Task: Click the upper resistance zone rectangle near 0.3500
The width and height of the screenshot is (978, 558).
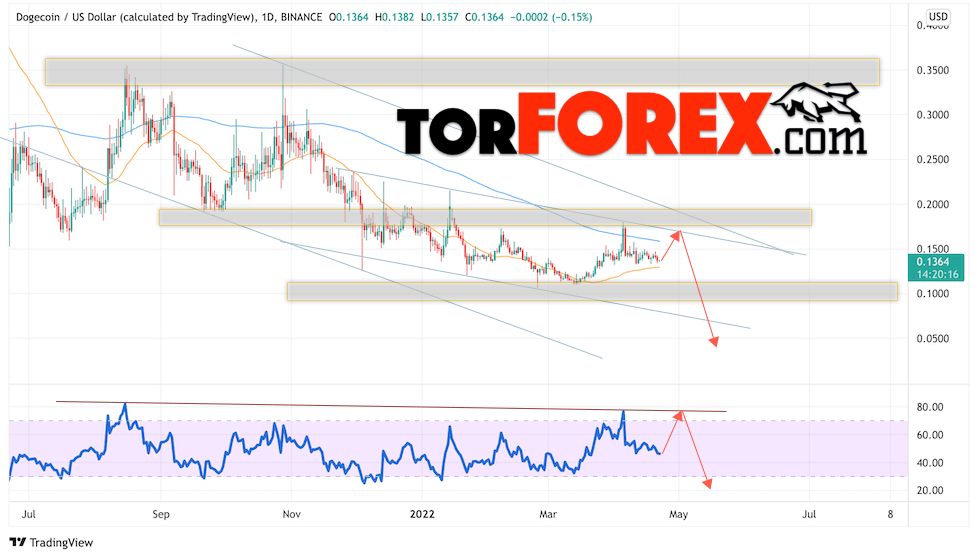Action: [x=462, y=72]
